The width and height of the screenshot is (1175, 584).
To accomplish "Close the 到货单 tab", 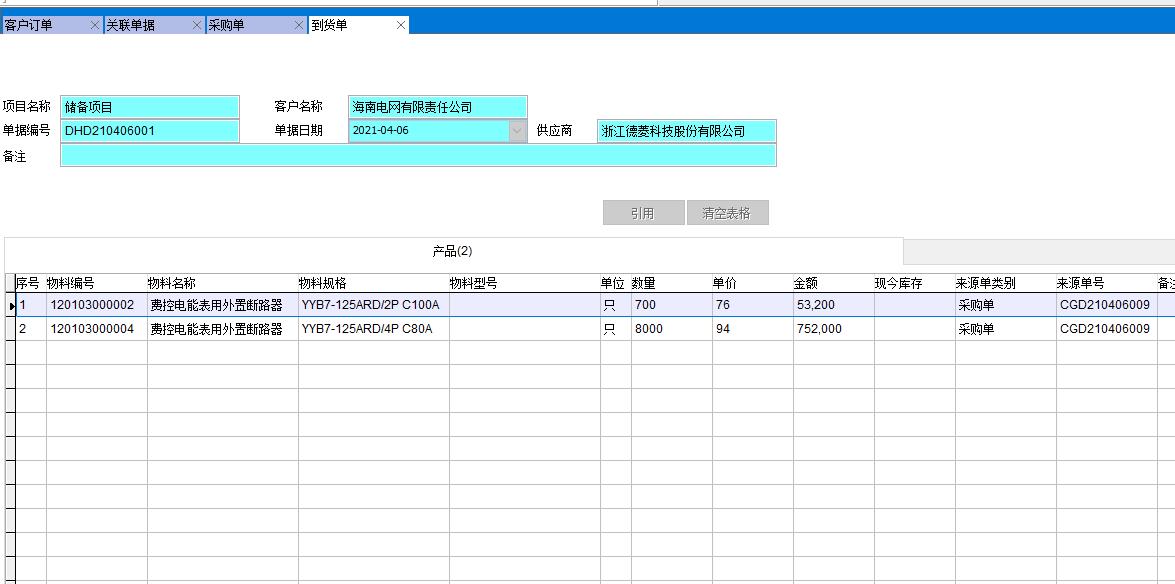I will tap(401, 25).
